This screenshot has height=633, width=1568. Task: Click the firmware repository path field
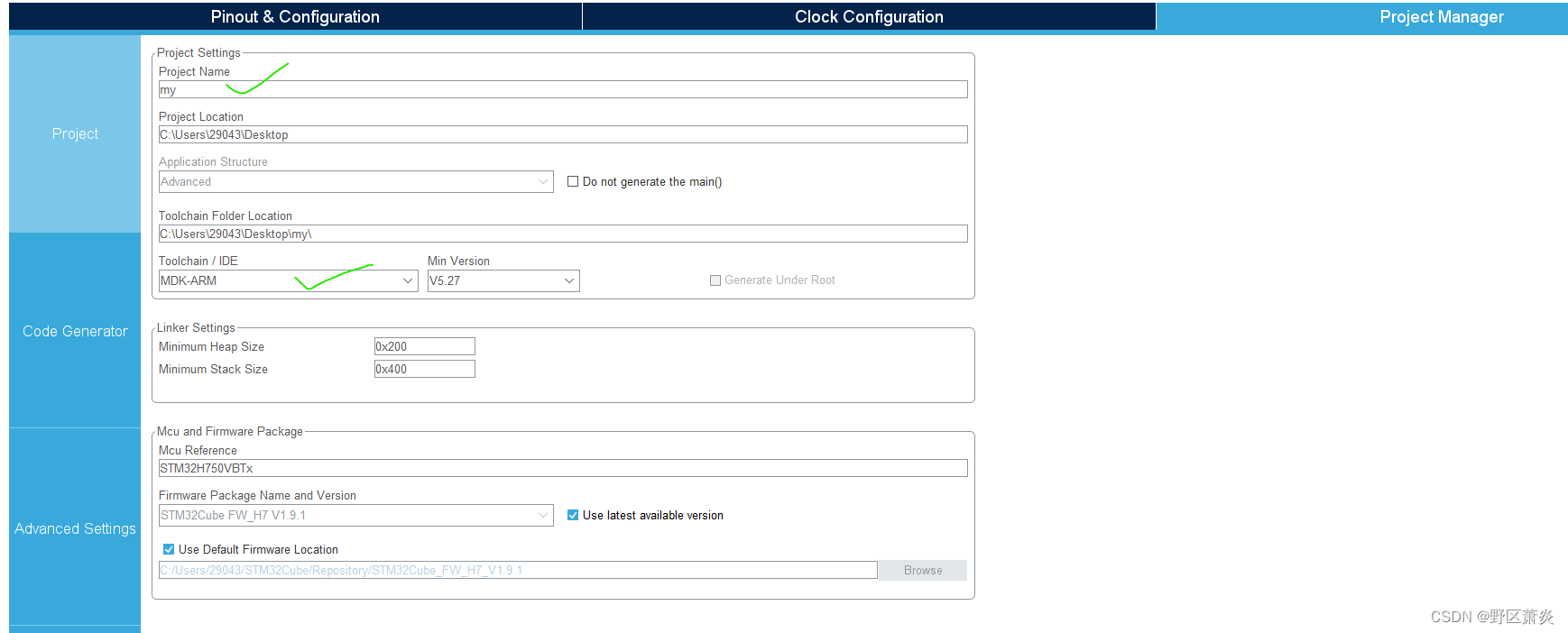coord(518,570)
